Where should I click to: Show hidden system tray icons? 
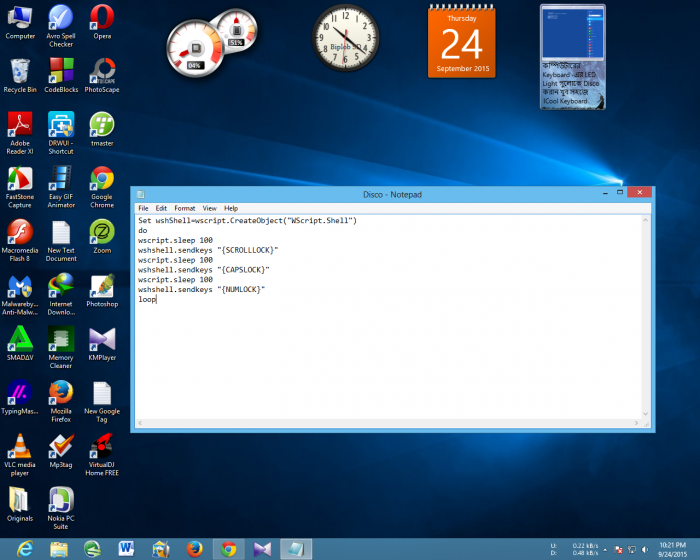(605, 550)
